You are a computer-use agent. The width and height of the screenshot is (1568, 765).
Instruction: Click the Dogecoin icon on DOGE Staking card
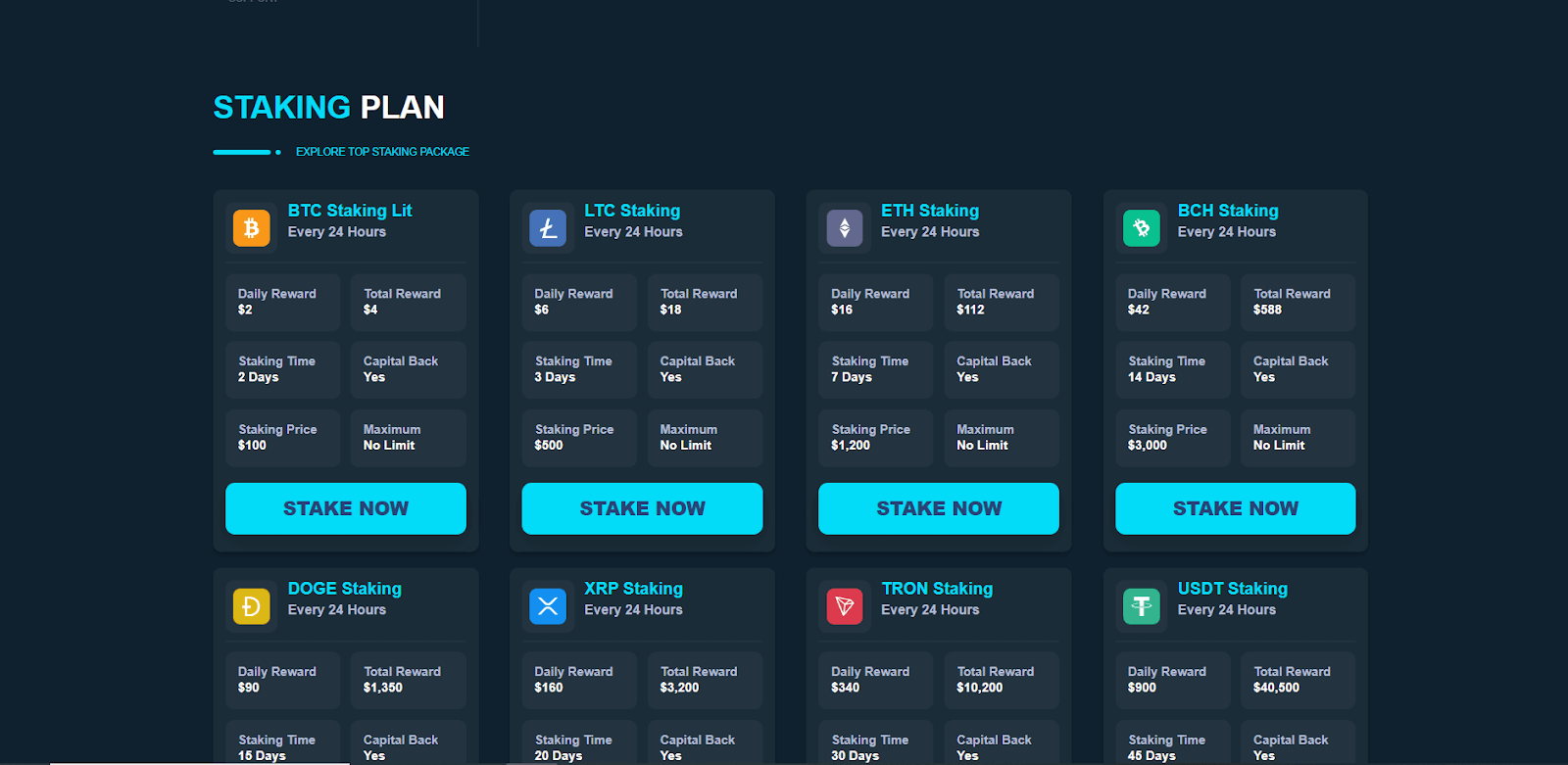(x=251, y=606)
